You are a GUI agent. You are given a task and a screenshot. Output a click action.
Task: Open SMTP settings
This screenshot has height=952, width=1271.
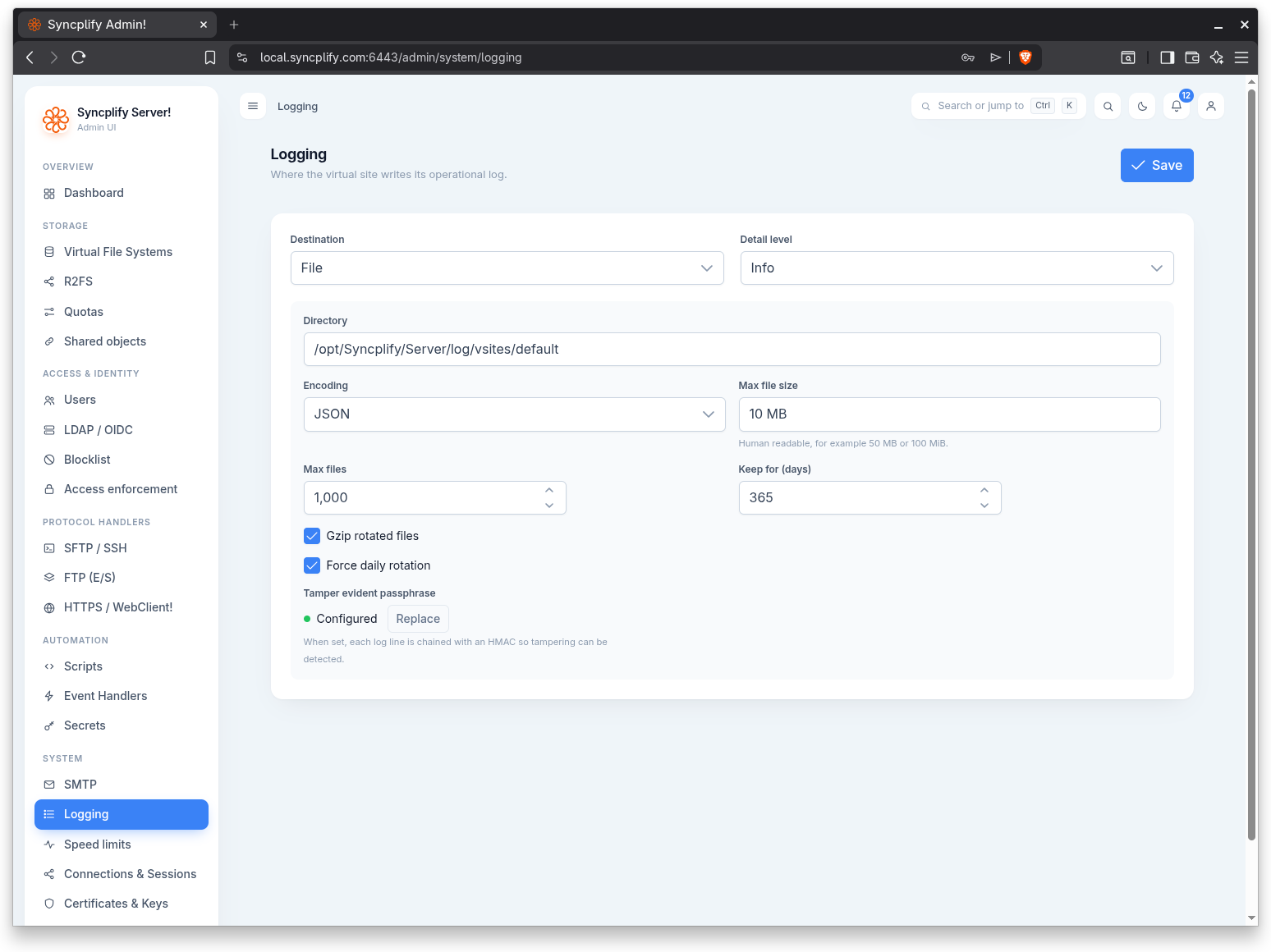click(122, 785)
